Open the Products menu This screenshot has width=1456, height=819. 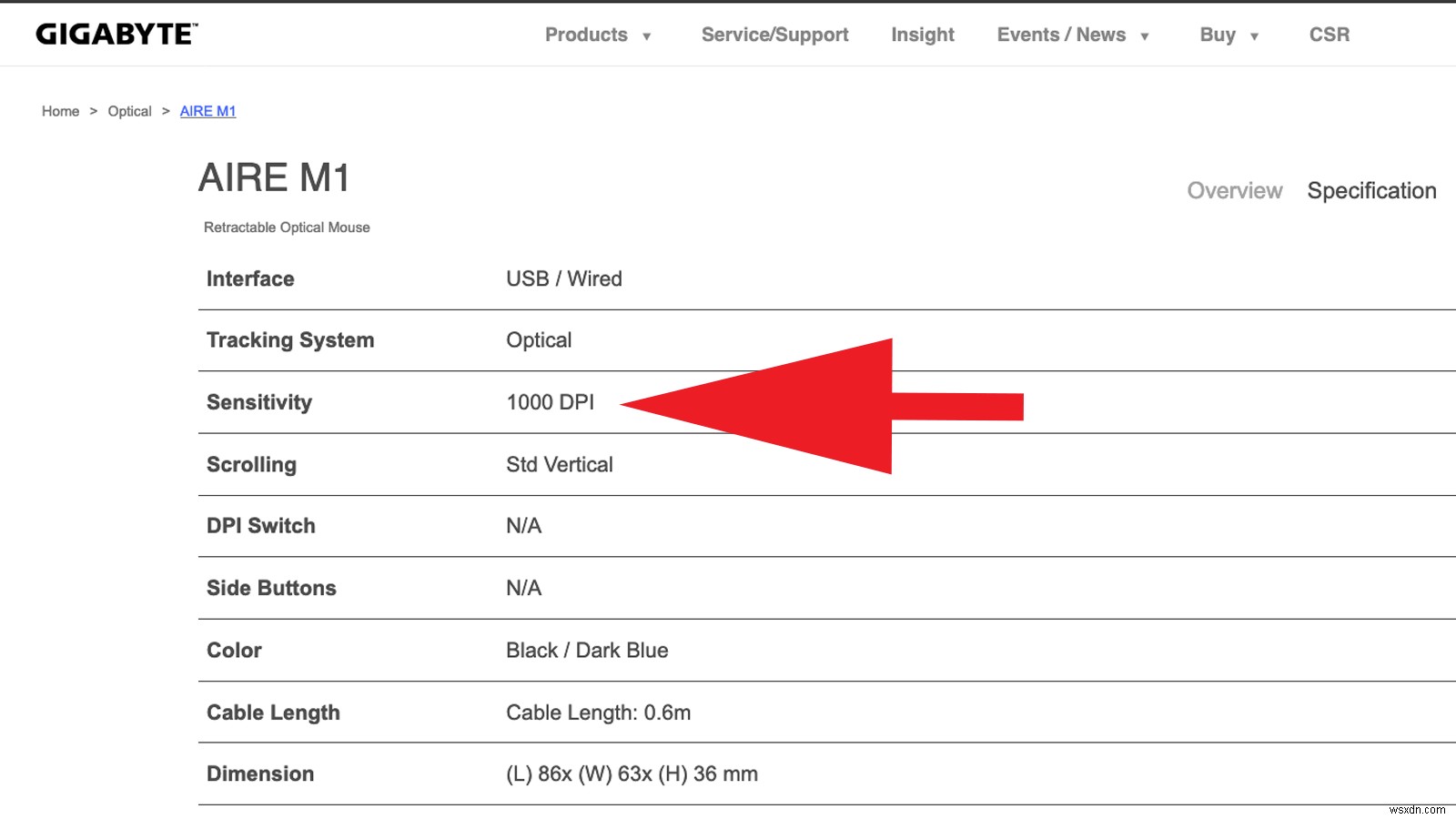pos(586,35)
